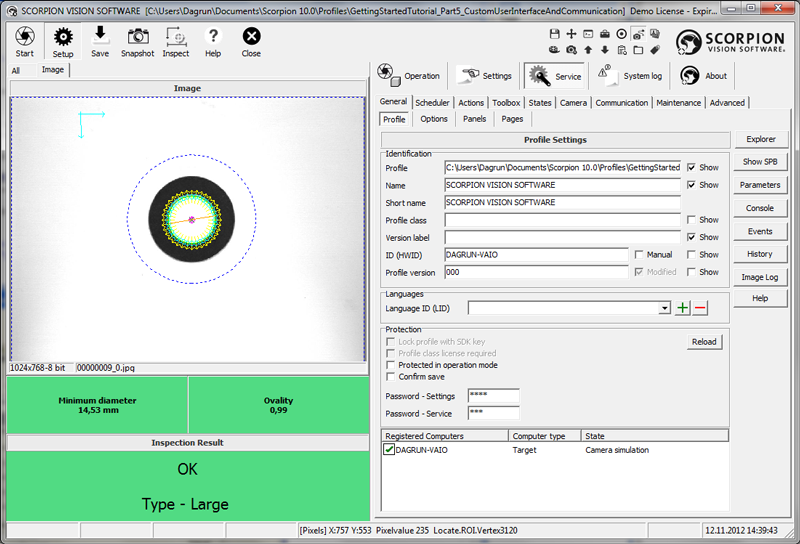800x544 pixels.
Task: Switch to the Toolbox tab
Action: pos(506,102)
